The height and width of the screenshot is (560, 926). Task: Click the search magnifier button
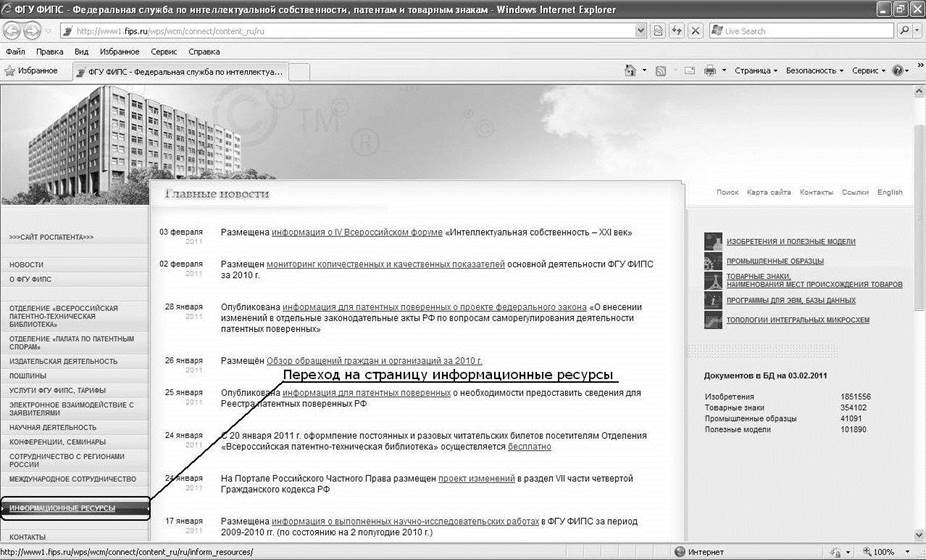click(x=904, y=31)
